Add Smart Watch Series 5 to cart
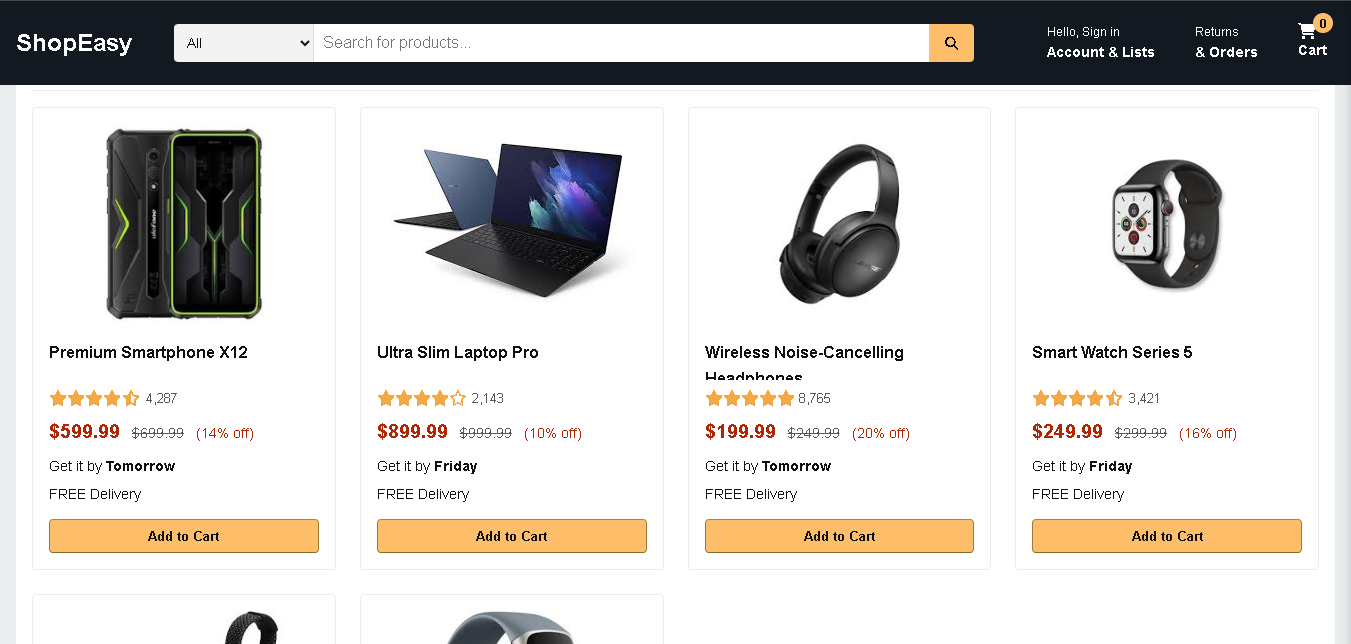 click(1167, 536)
